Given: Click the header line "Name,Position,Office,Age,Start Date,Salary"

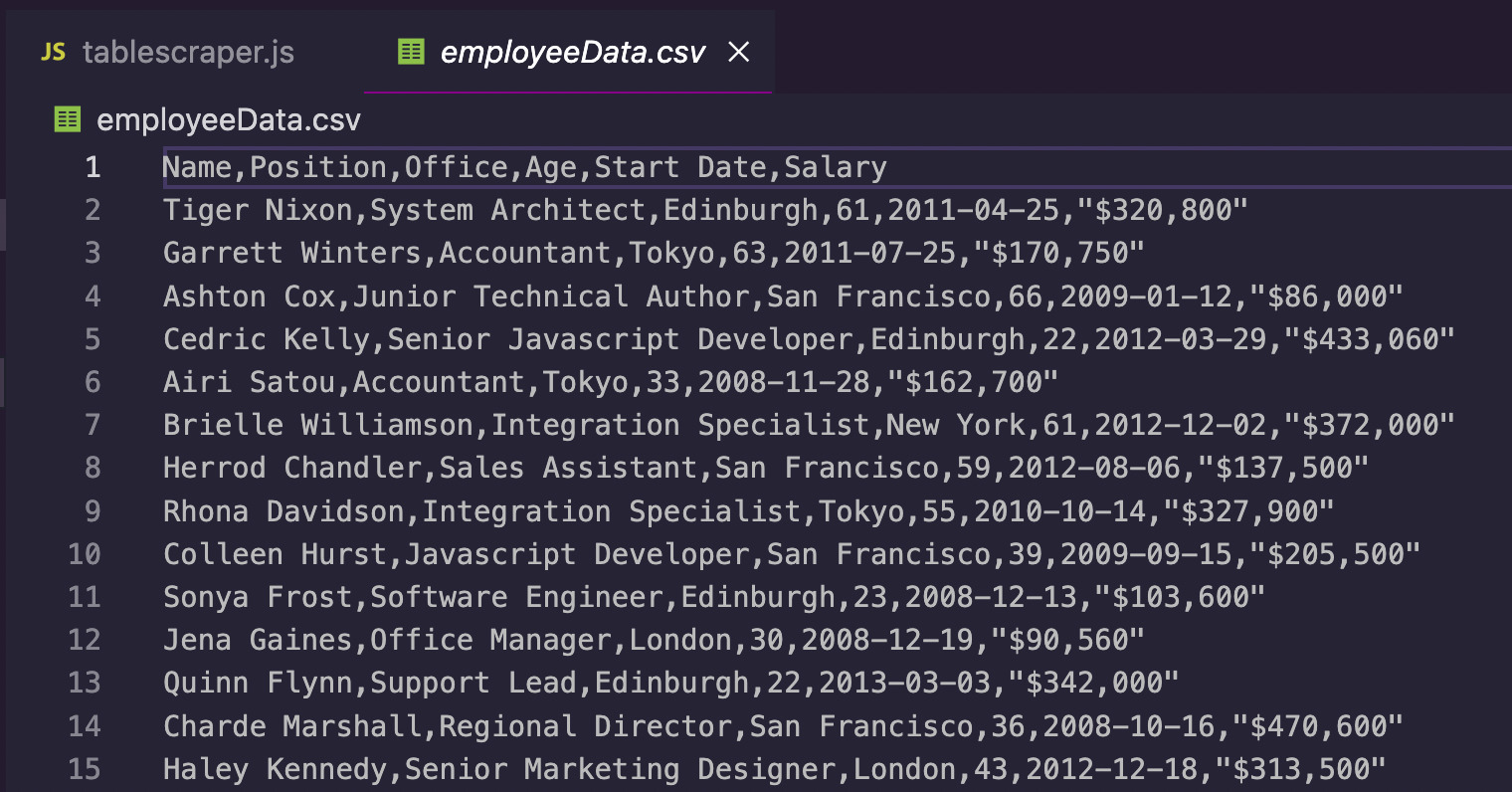Looking at the screenshot, I should click(525, 167).
